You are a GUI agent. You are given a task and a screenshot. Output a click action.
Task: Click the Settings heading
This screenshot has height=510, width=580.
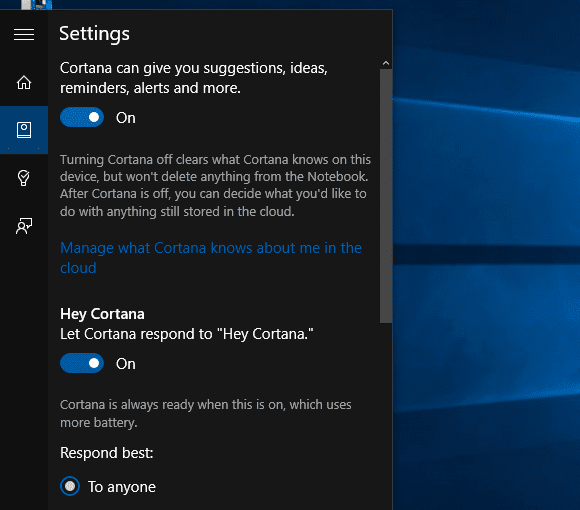point(94,34)
